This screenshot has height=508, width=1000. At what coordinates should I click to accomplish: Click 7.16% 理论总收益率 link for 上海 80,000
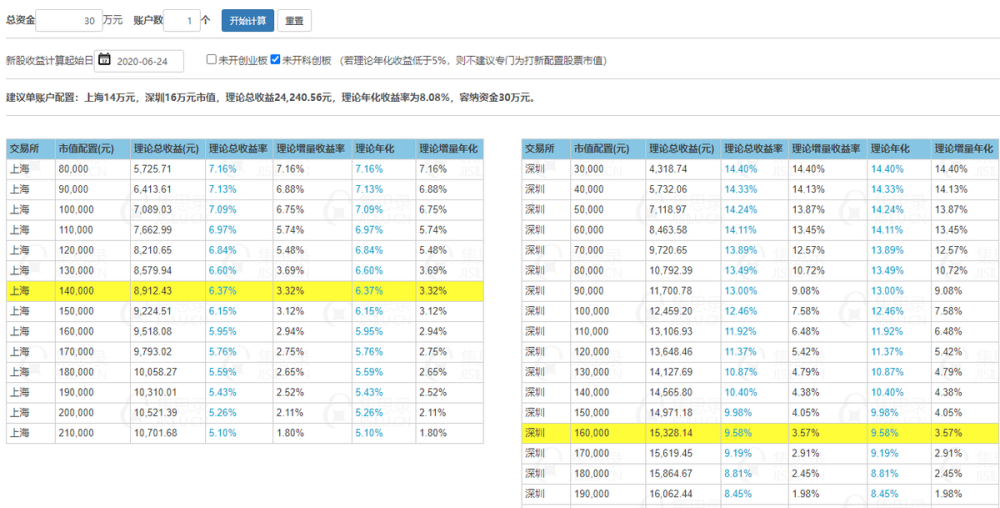click(223, 169)
